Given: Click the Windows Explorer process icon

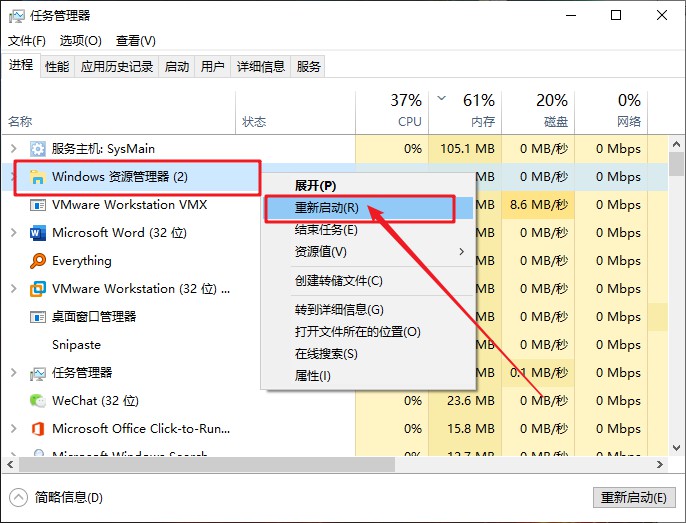Looking at the screenshot, I should 37,177.
